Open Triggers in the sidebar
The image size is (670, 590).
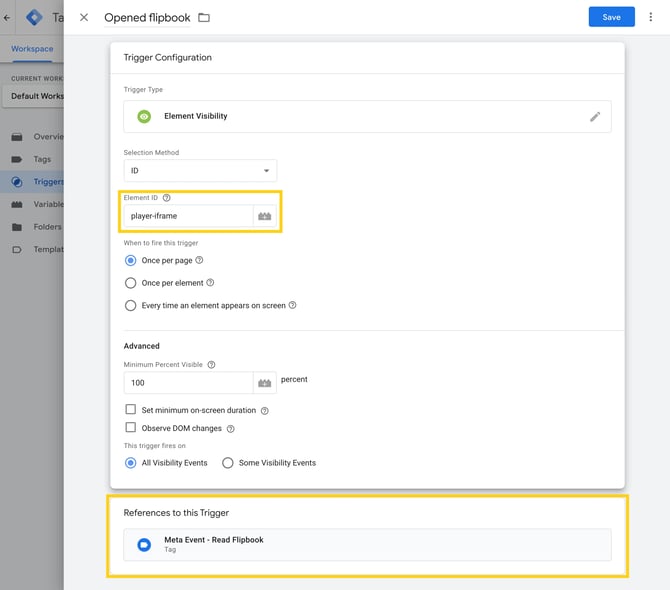(32, 182)
